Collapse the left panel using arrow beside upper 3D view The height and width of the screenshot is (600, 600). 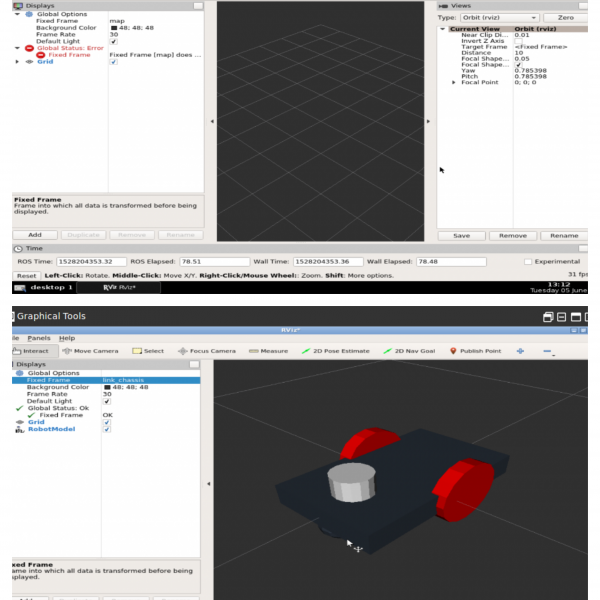coord(212,121)
